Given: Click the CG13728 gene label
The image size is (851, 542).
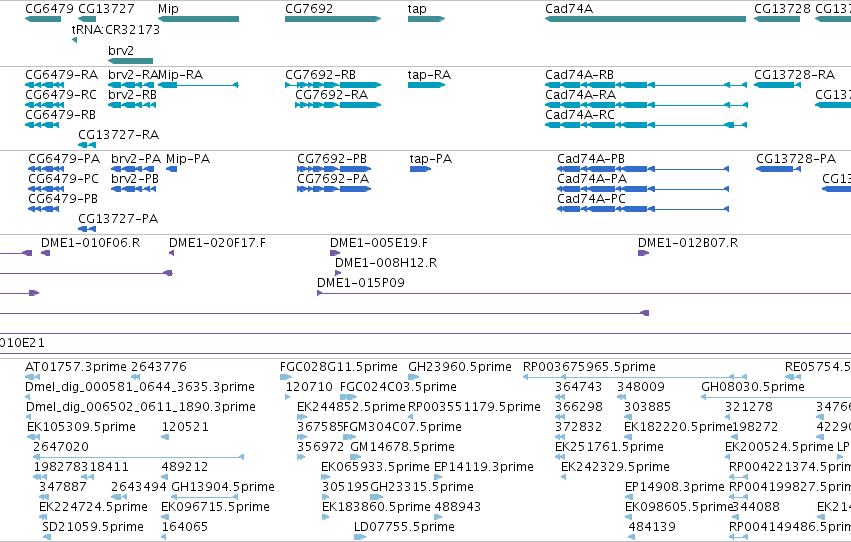Looking at the screenshot, I should click(782, 9).
